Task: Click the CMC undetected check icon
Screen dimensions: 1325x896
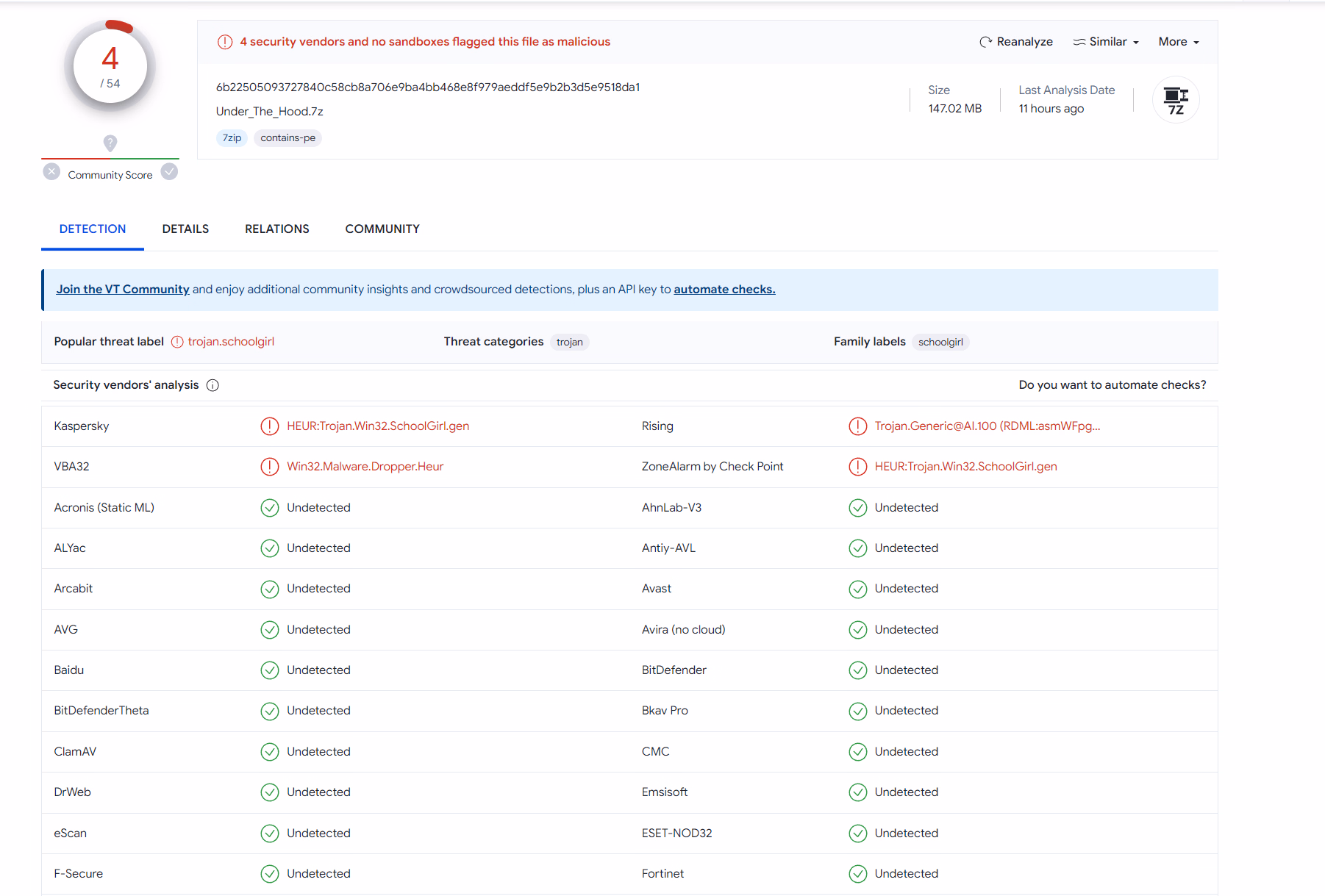Action: coord(858,752)
